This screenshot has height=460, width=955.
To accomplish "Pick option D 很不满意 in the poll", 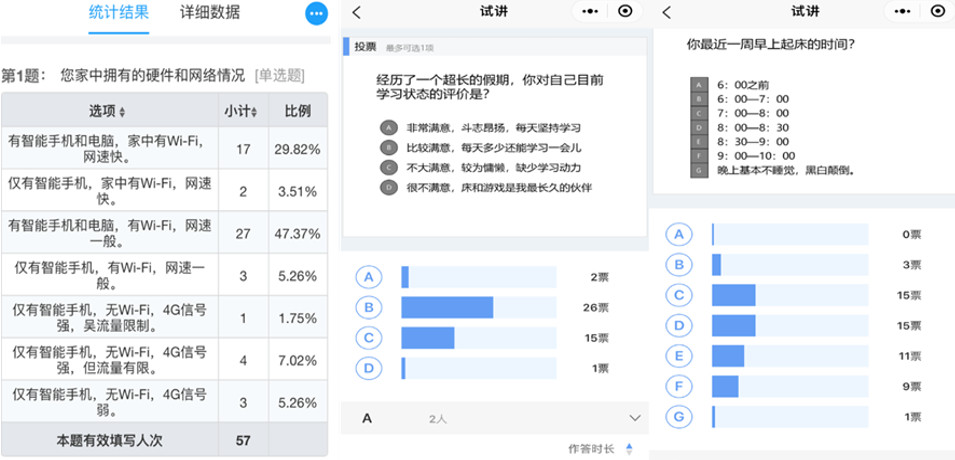I will [386, 186].
